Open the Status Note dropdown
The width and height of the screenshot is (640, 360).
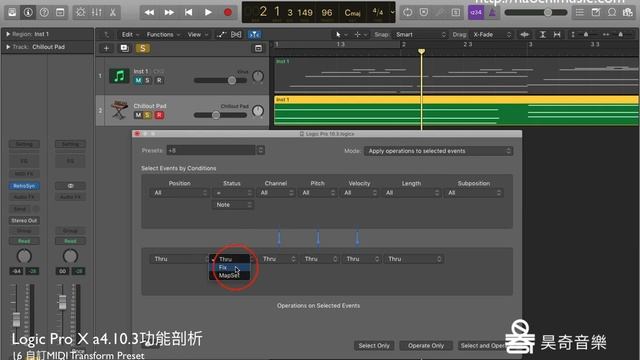[x=232, y=205]
